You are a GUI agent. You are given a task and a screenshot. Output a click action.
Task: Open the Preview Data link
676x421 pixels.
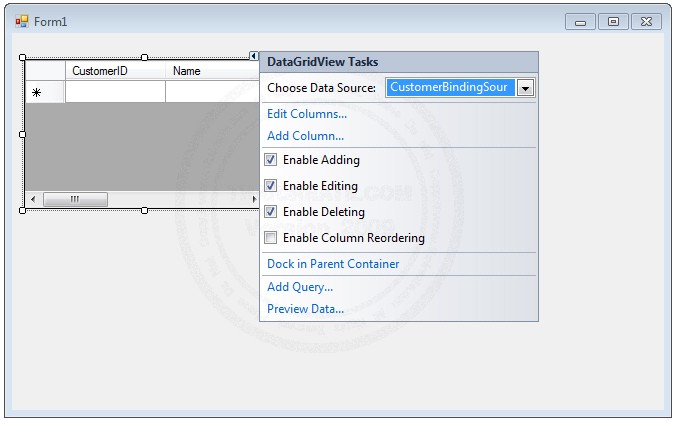pyautogui.click(x=305, y=309)
